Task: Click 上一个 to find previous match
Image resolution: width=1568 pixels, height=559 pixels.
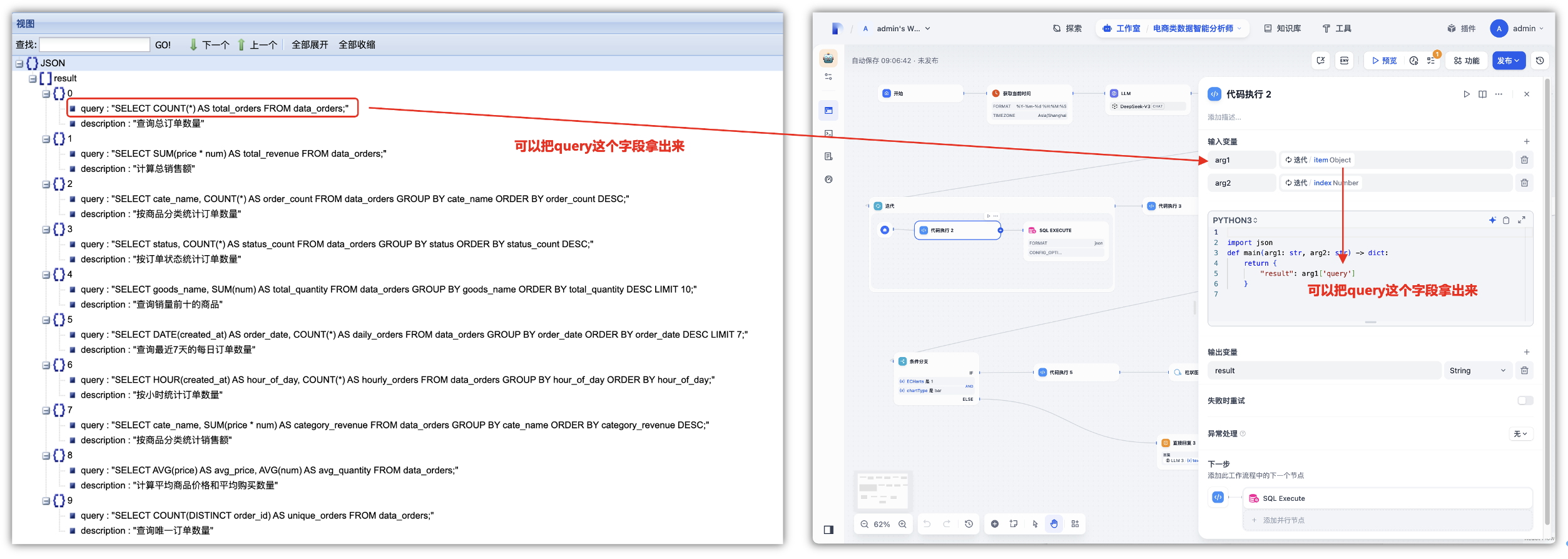Action: pos(257,45)
